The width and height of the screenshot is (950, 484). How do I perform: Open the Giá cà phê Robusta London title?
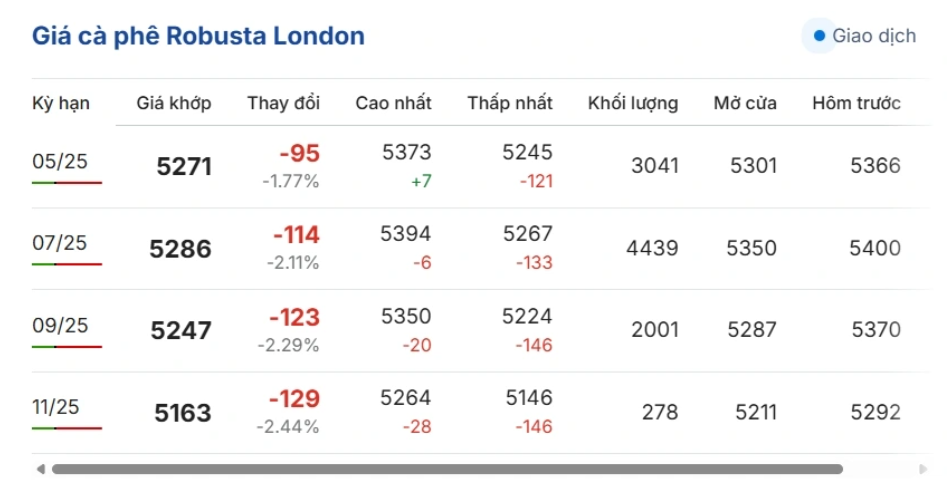coord(198,37)
